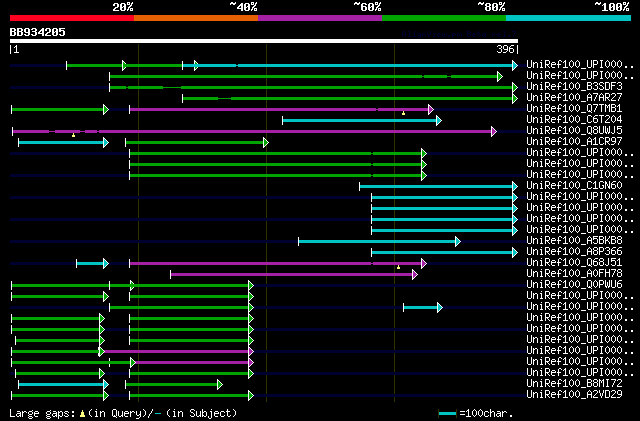Click the purple alignment segment in the Q7TMB1 row

point(281,109)
